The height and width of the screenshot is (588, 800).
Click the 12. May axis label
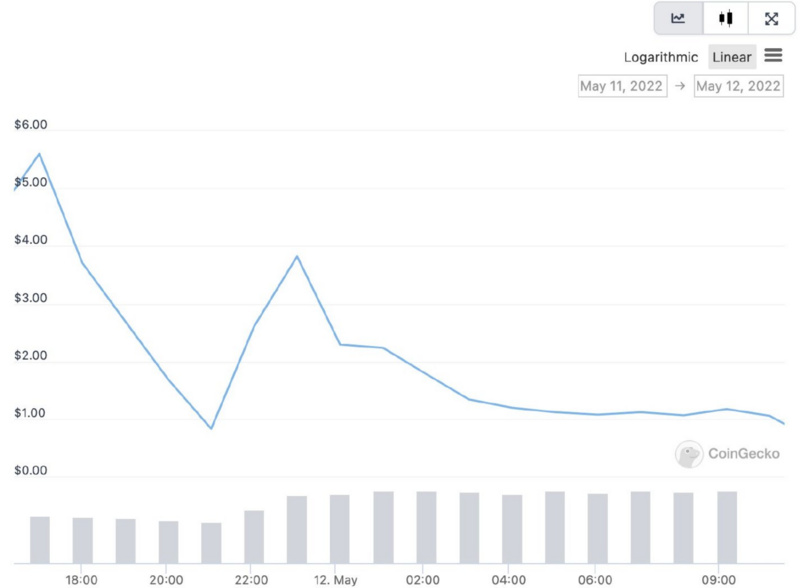[x=335, y=580]
